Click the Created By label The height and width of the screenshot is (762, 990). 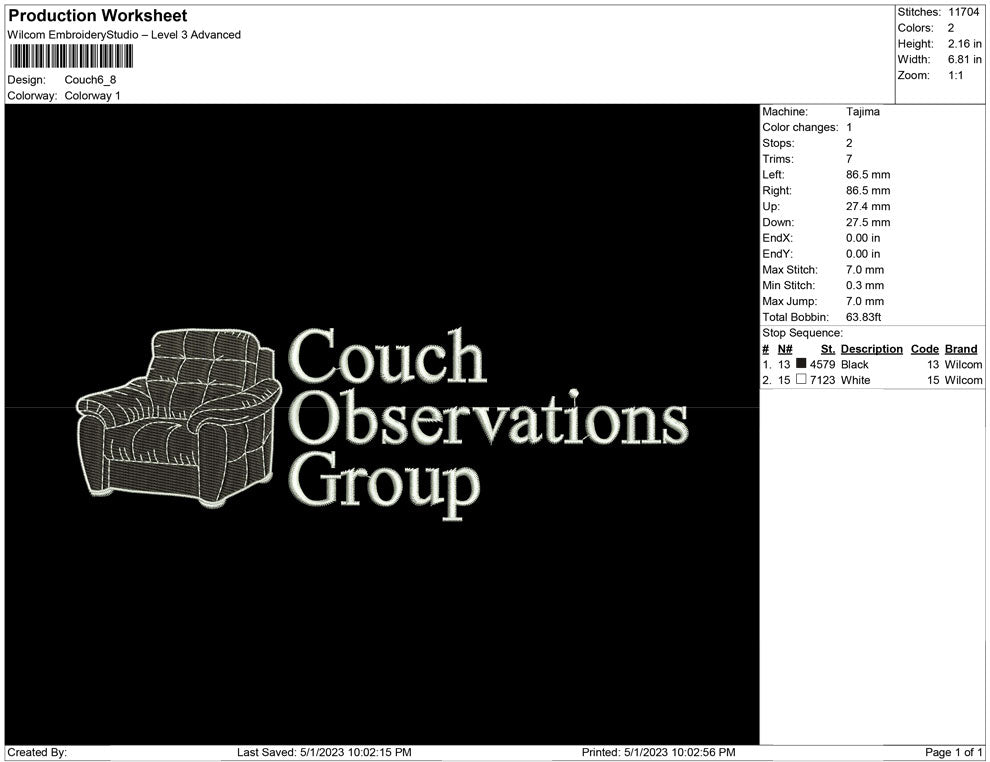coord(37,753)
